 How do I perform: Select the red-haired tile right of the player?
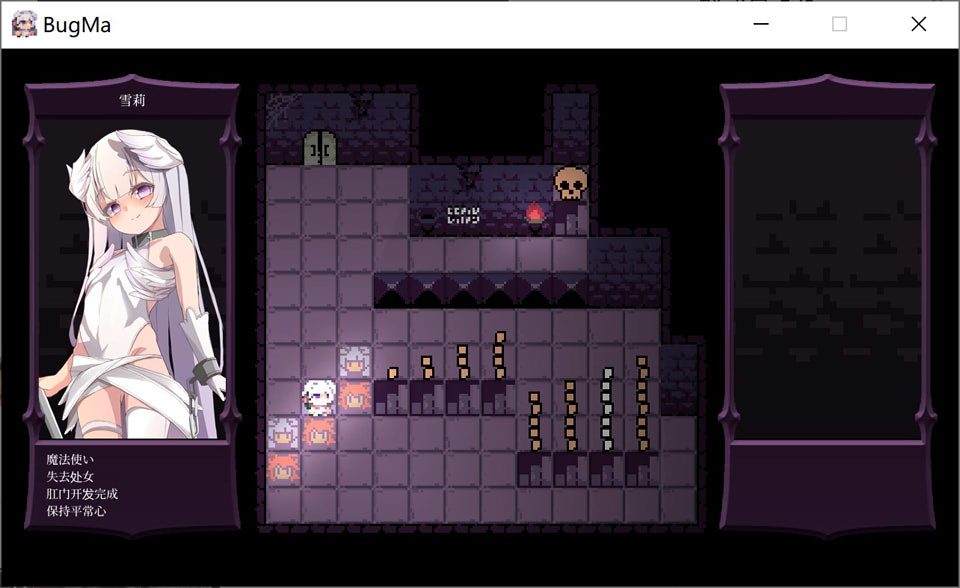coord(354,397)
